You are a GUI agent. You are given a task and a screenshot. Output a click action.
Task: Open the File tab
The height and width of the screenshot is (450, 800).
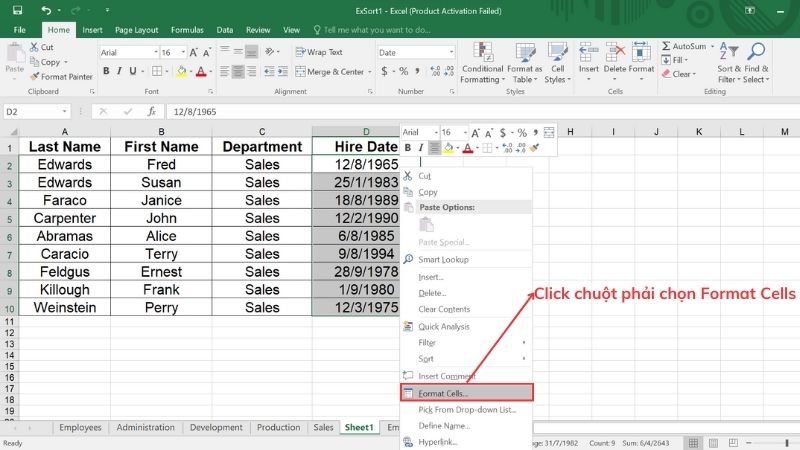click(x=20, y=30)
